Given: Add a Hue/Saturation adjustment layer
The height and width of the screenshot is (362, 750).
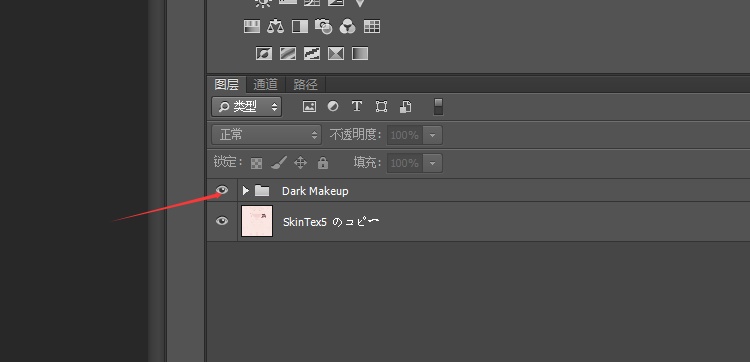Looking at the screenshot, I should (x=252, y=26).
